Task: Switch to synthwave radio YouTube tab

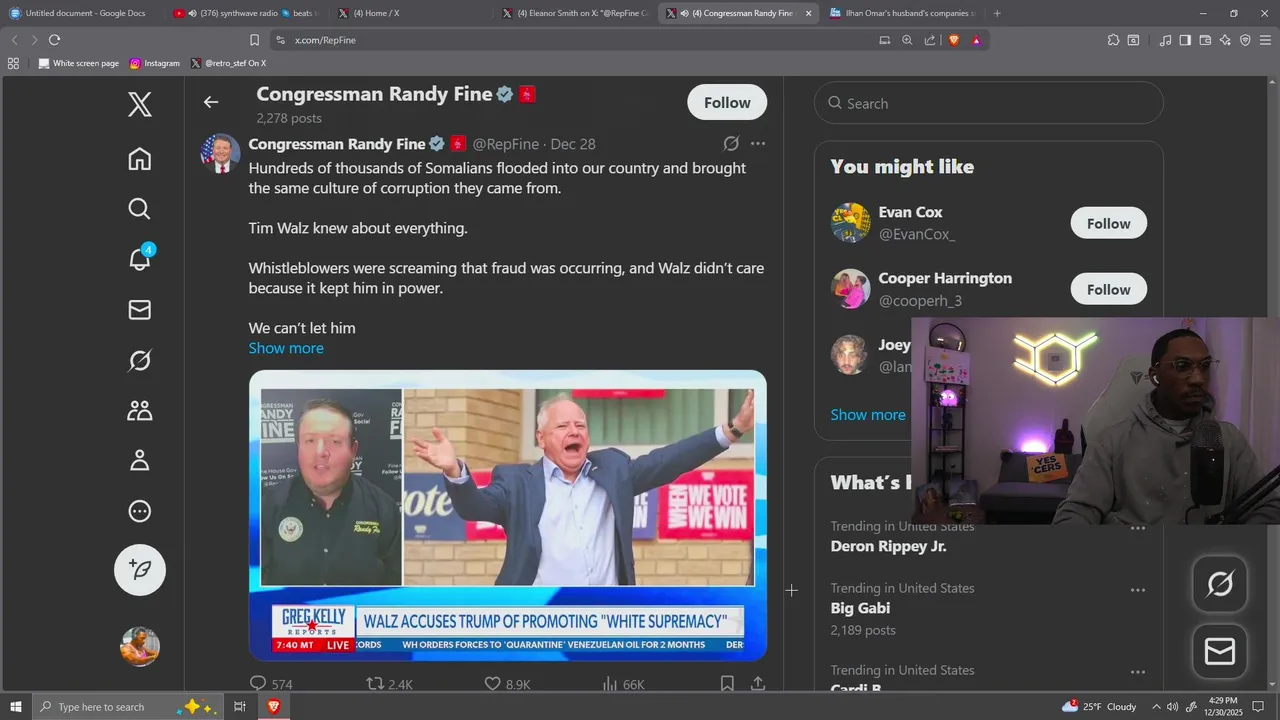Action: coord(245,13)
